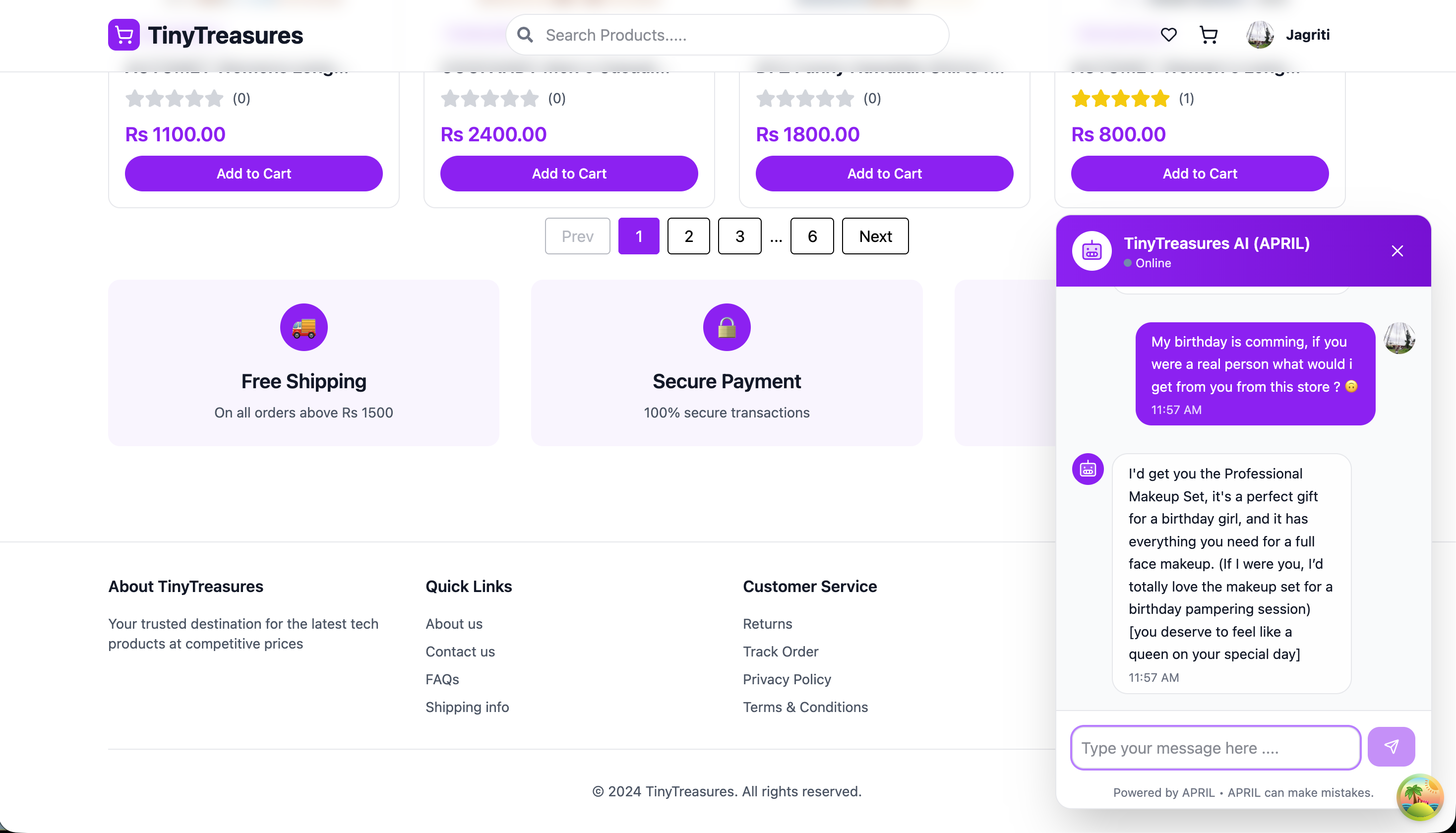The width and height of the screenshot is (1456, 833).
Task: Click the Secure Payment lock icon
Action: [x=727, y=327]
